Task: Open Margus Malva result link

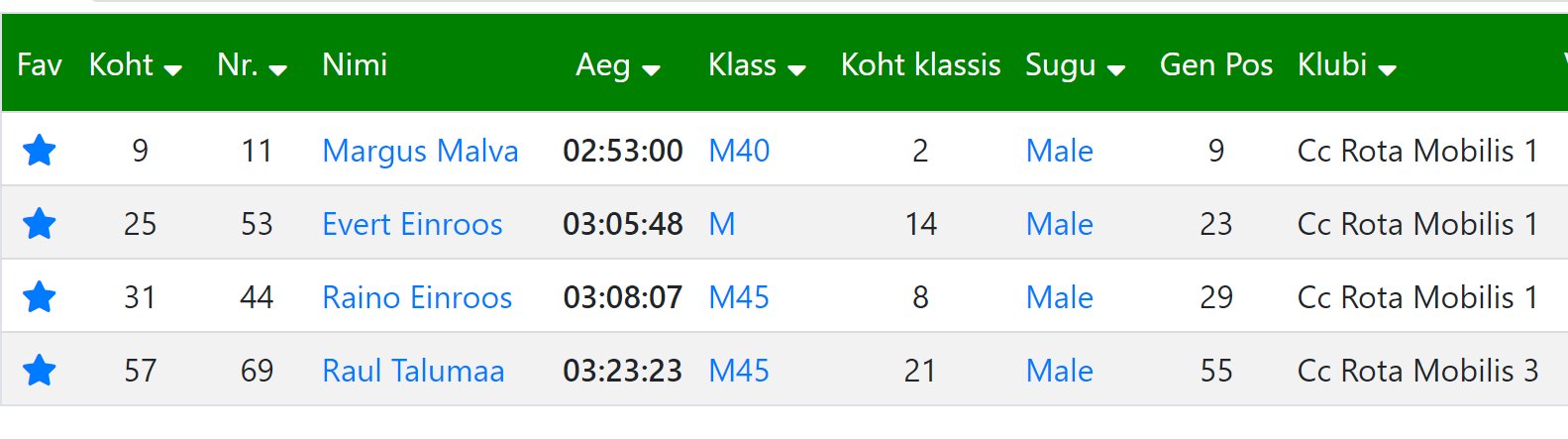Action: tap(420, 151)
